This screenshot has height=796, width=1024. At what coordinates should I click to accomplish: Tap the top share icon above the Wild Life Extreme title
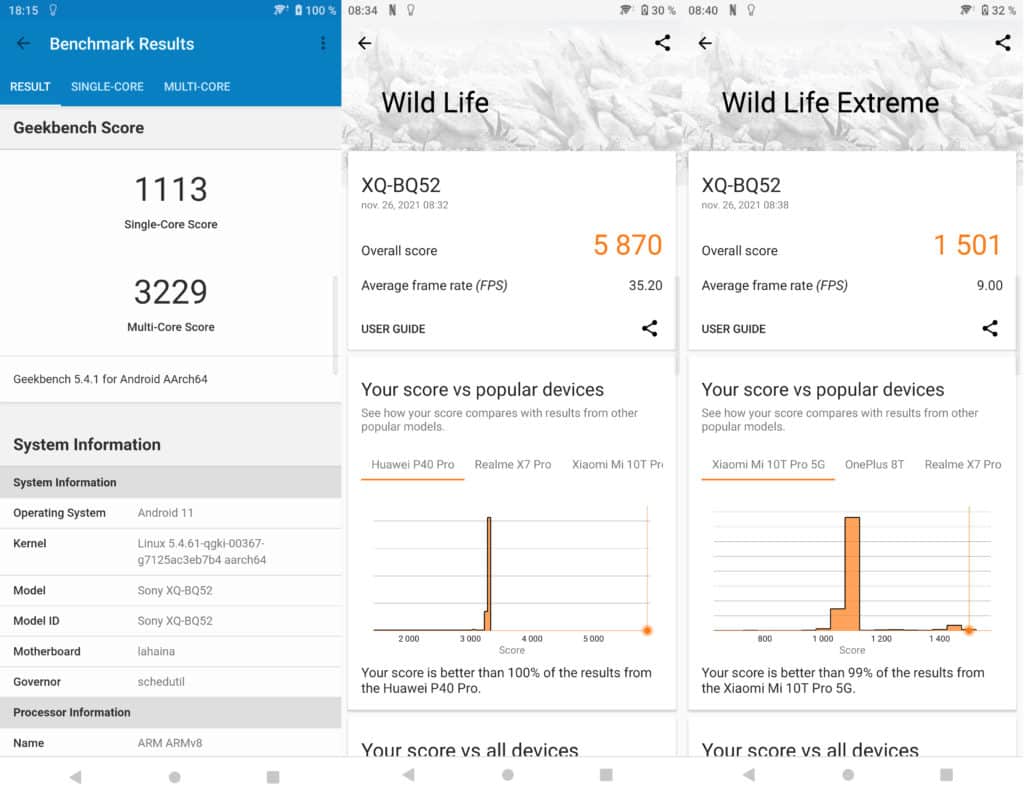pos(1002,43)
